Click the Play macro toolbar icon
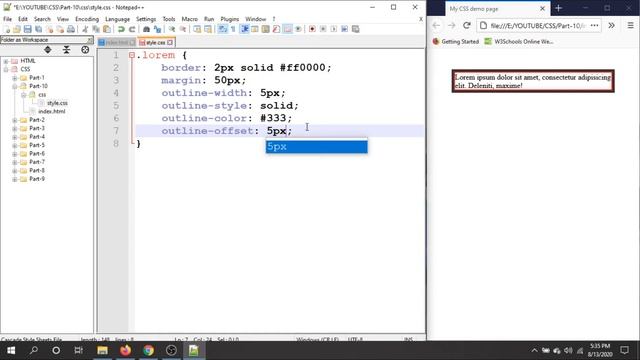The height and width of the screenshot is (360, 640). coord(334,29)
